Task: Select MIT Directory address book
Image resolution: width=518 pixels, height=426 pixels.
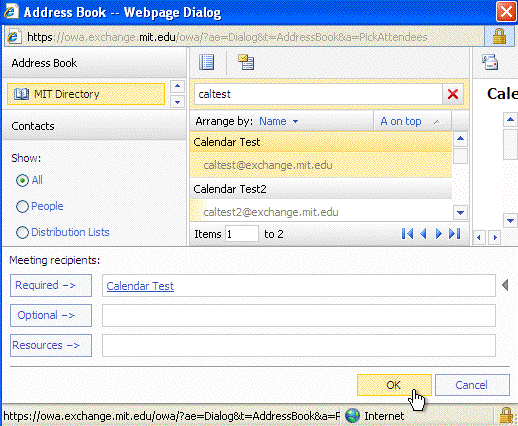Action: [x=86, y=94]
